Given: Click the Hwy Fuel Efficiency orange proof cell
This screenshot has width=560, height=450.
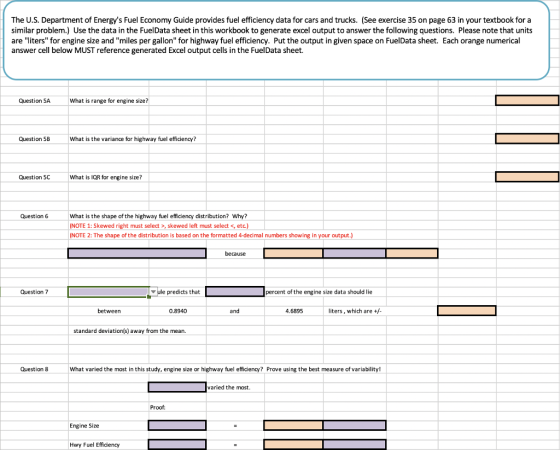Looking at the screenshot, I should tap(293, 444).
